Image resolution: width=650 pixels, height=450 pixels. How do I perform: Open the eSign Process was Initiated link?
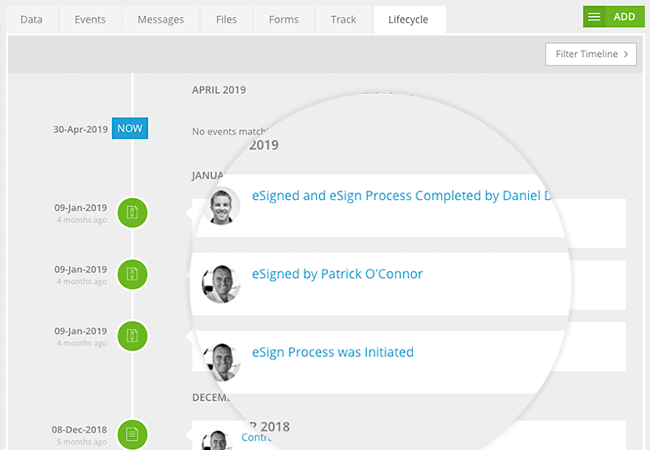[x=332, y=352]
